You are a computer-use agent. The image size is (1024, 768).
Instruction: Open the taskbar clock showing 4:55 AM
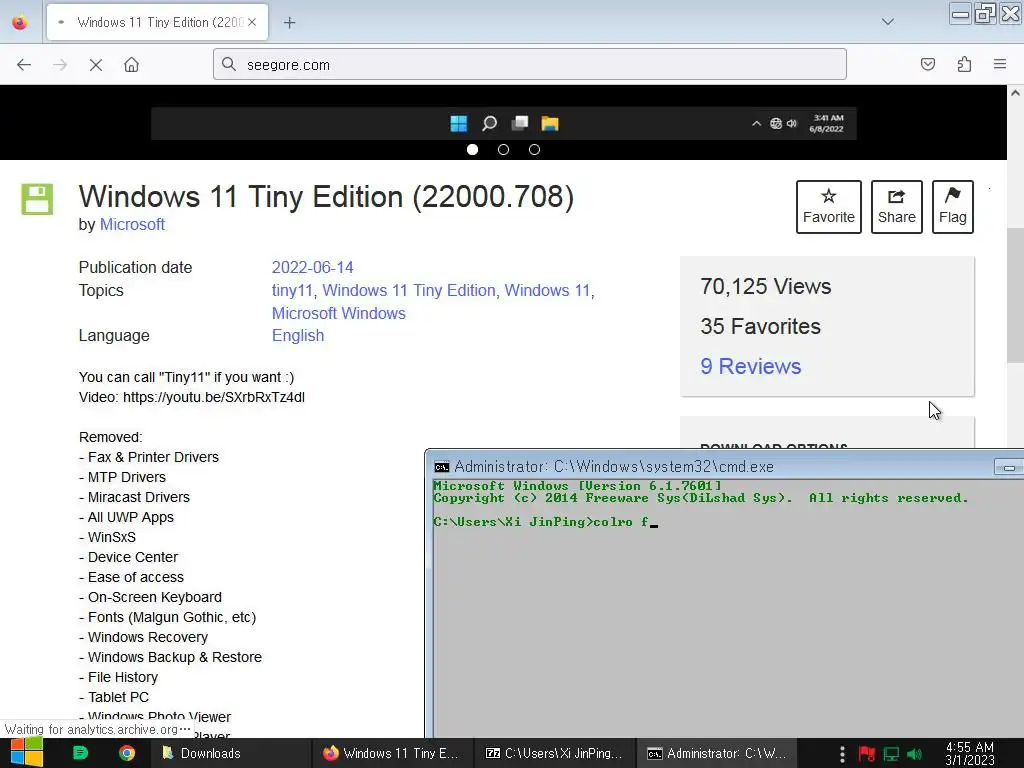pyautogui.click(x=970, y=754)
